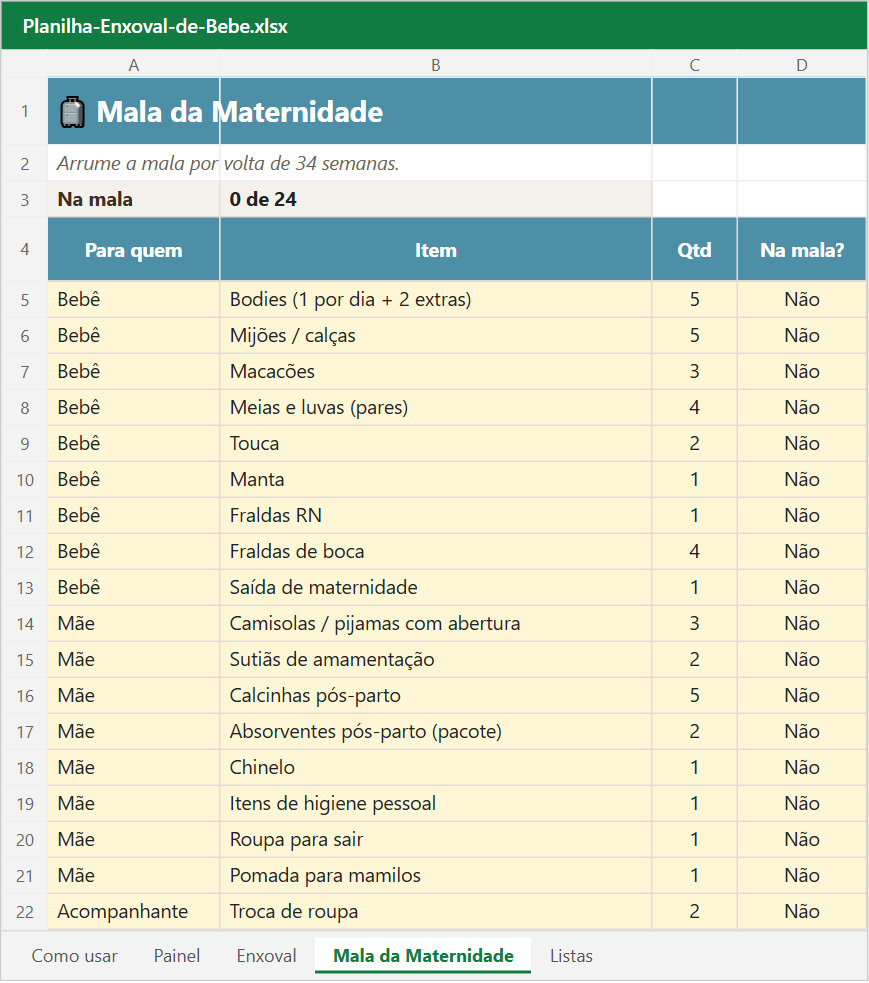Click the quantity cell for Fraldas de boca

point(695,552)
